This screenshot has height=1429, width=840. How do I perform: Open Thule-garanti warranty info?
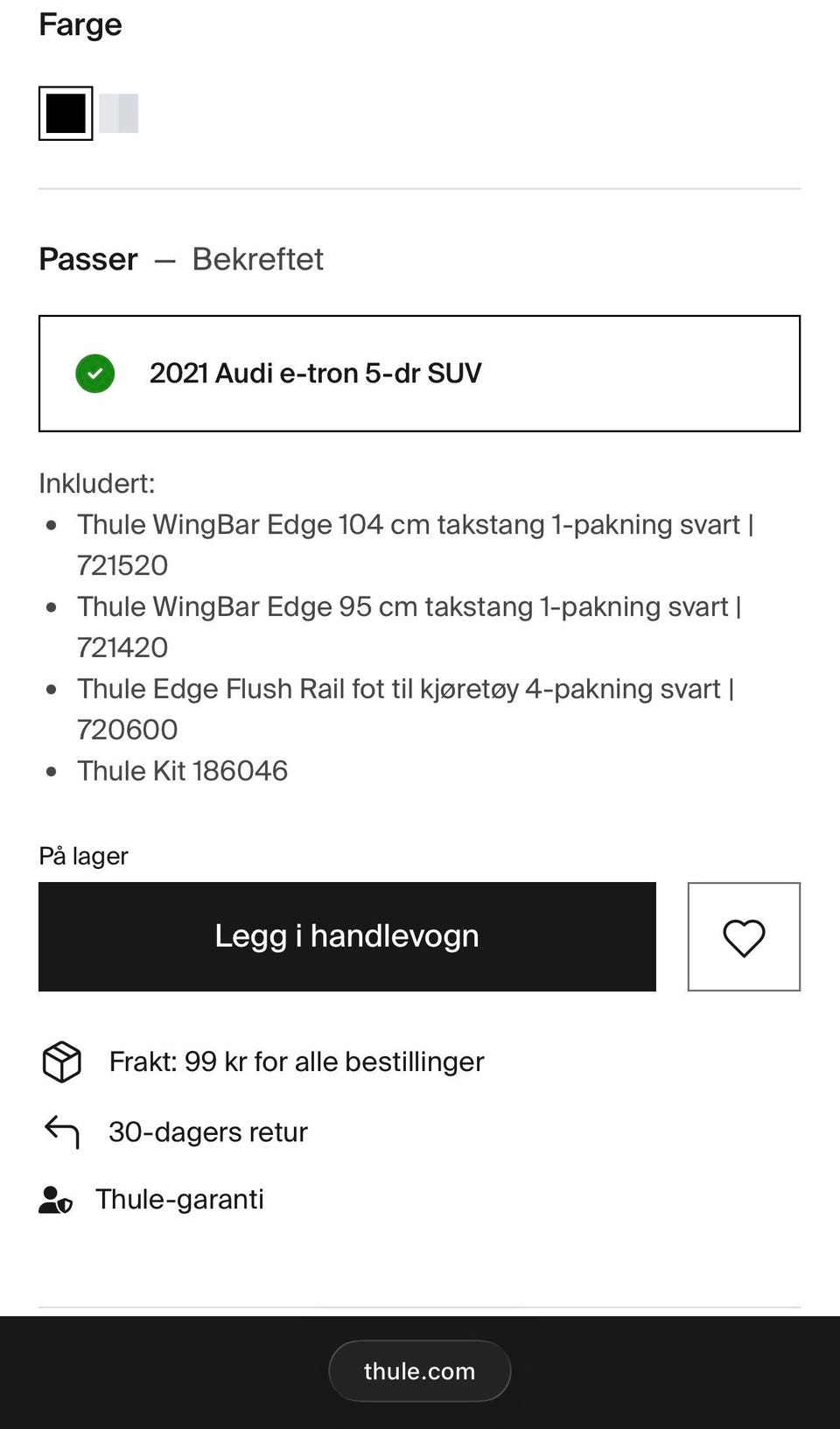(x=179, y=1200)
